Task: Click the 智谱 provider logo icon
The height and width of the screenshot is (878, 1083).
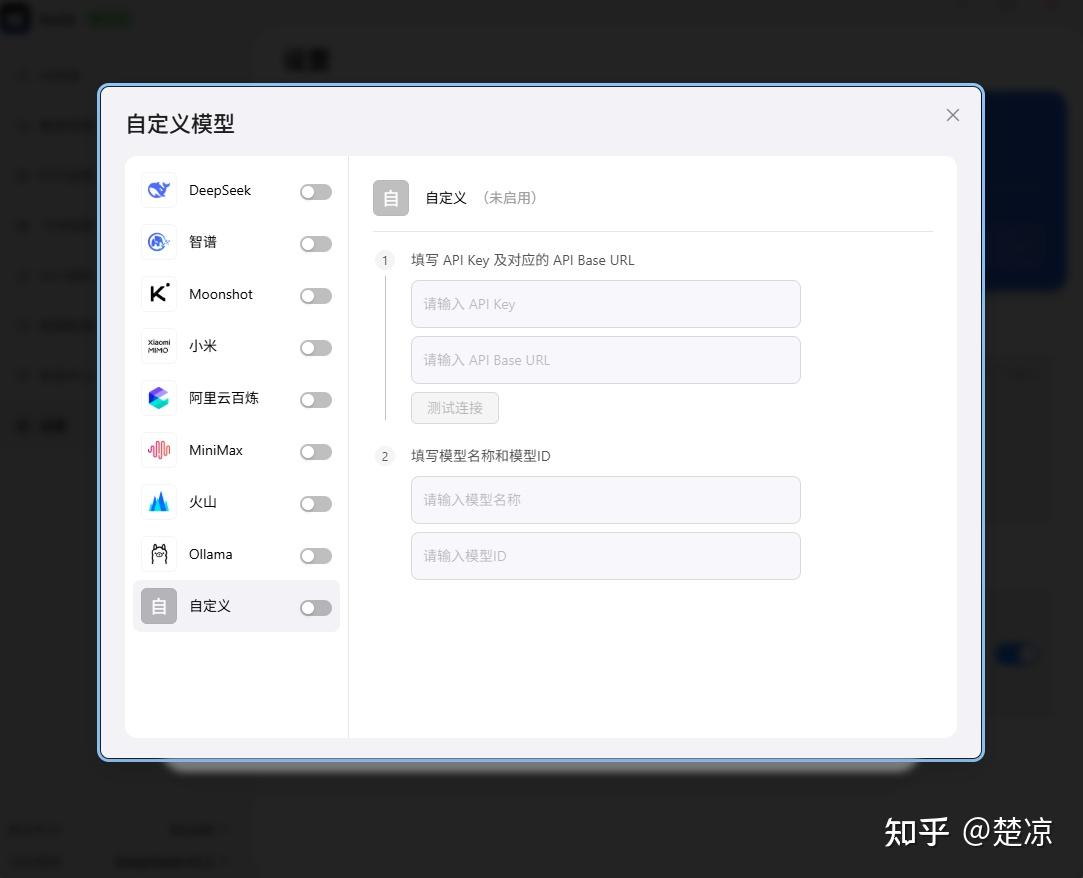Action: click(159, 242)
